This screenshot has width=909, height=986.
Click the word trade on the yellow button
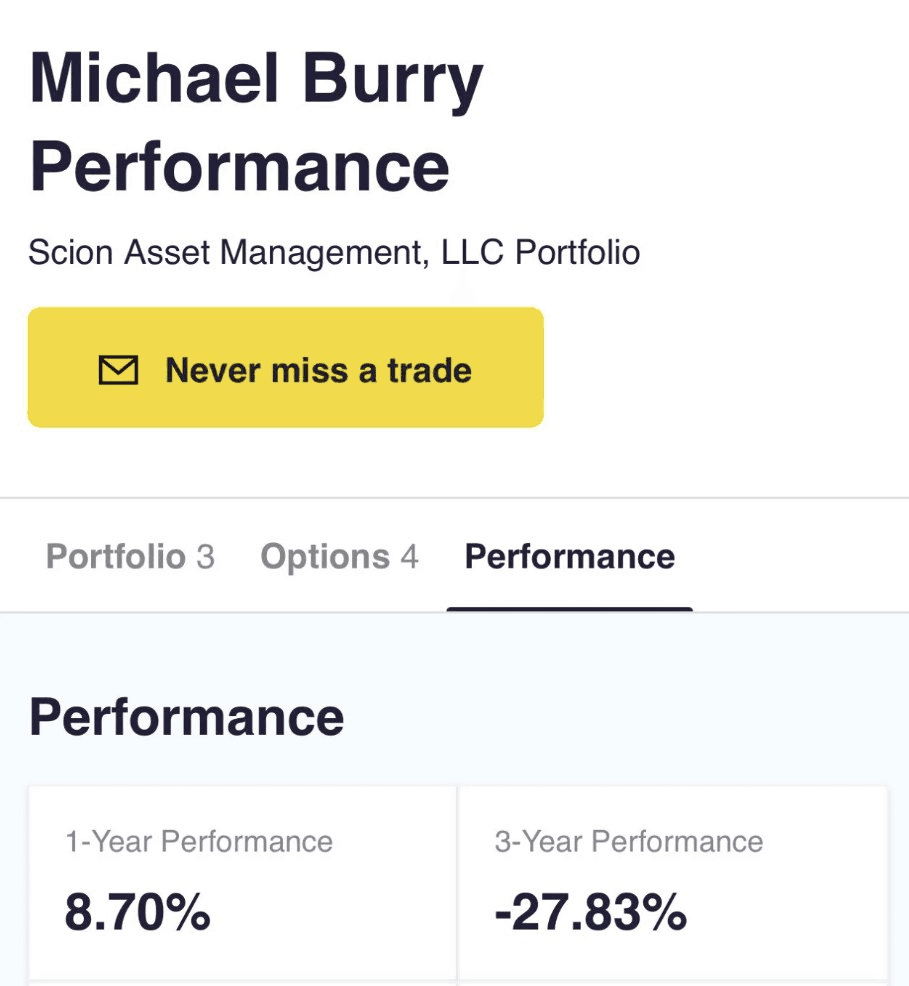[x=429, y=370]
